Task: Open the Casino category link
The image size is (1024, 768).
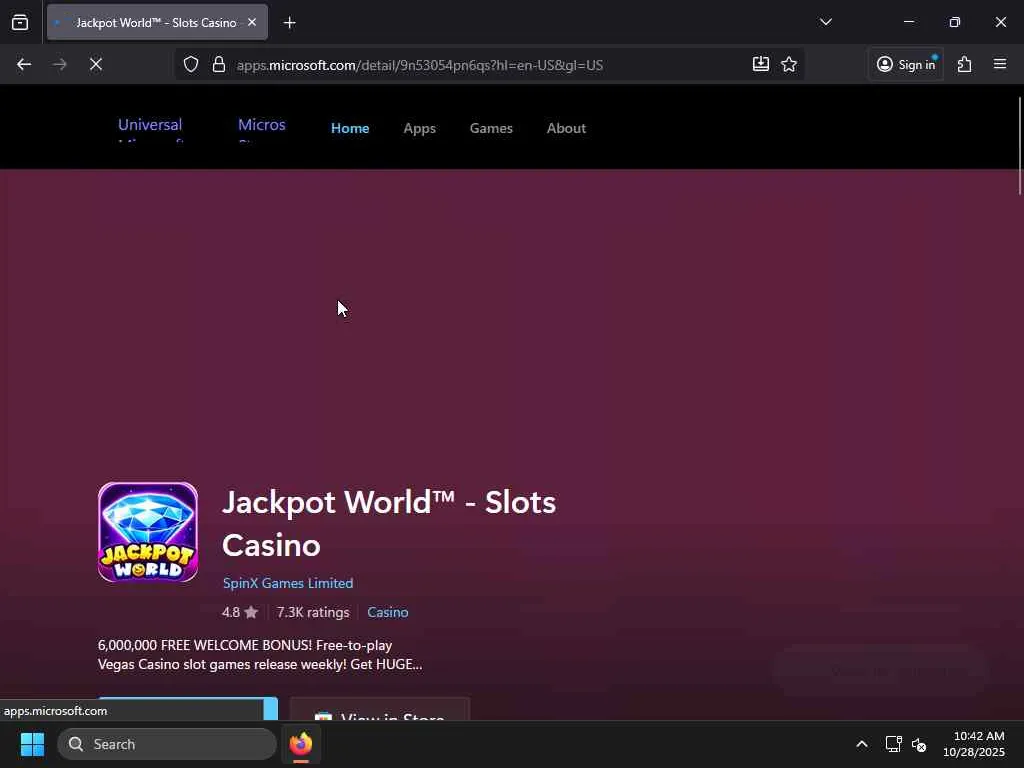Action: (x=388, y=613)
